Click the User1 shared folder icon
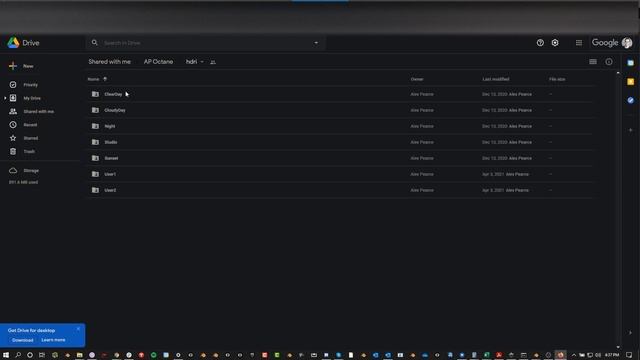Screen dimensions: 640x360 (x=95, y=174)
